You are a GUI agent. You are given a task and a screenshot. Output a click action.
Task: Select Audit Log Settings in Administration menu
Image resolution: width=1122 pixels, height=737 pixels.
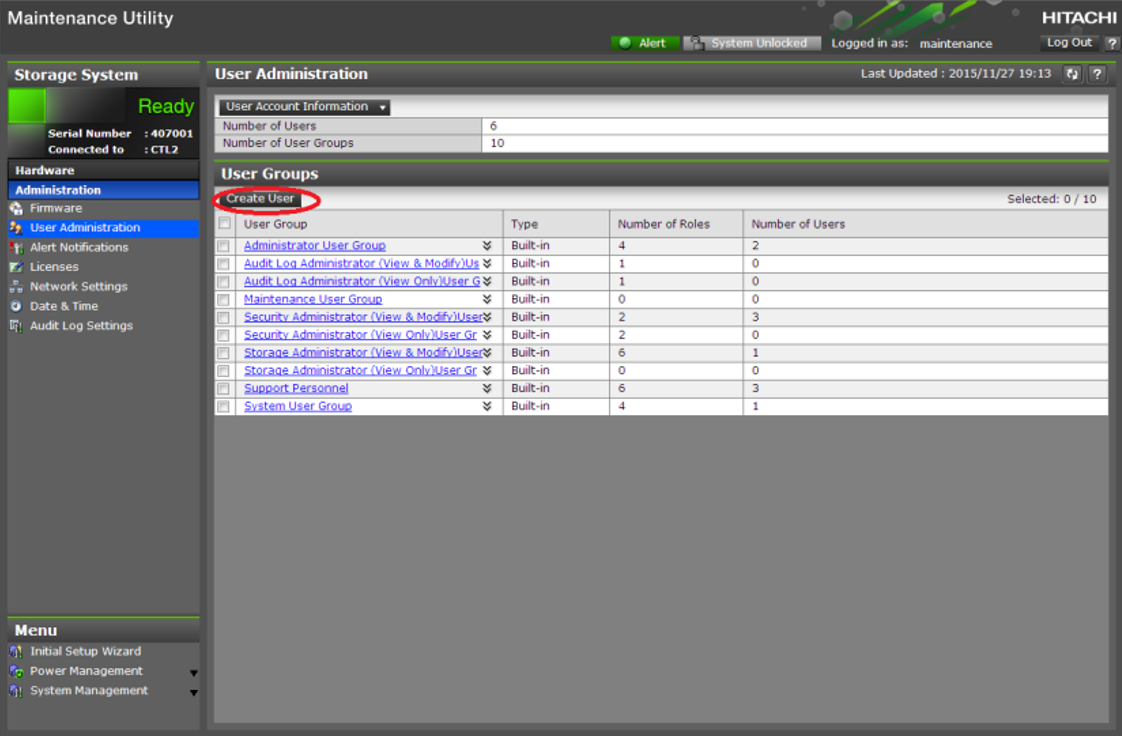81,326
